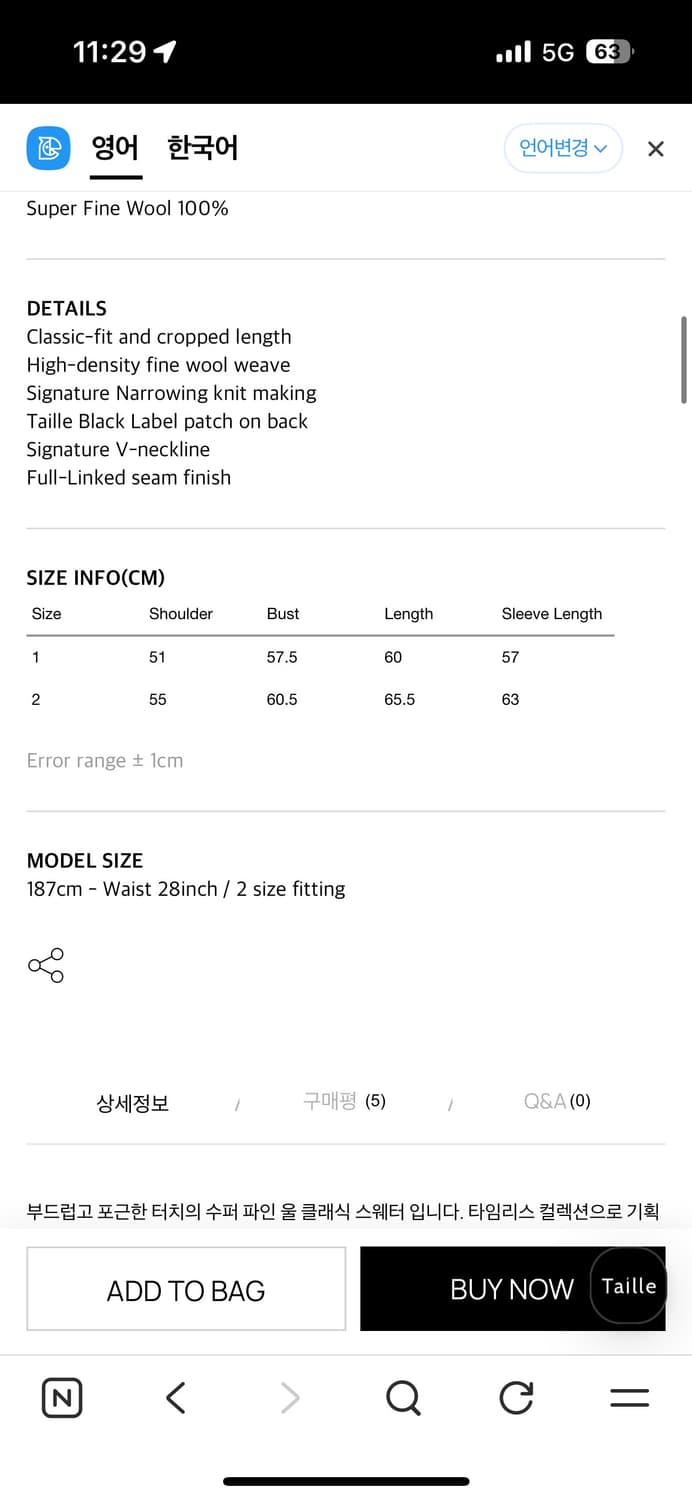Open the Naver home N icon
This screenshot has height=1500, width=692.
coord(62,1397)
